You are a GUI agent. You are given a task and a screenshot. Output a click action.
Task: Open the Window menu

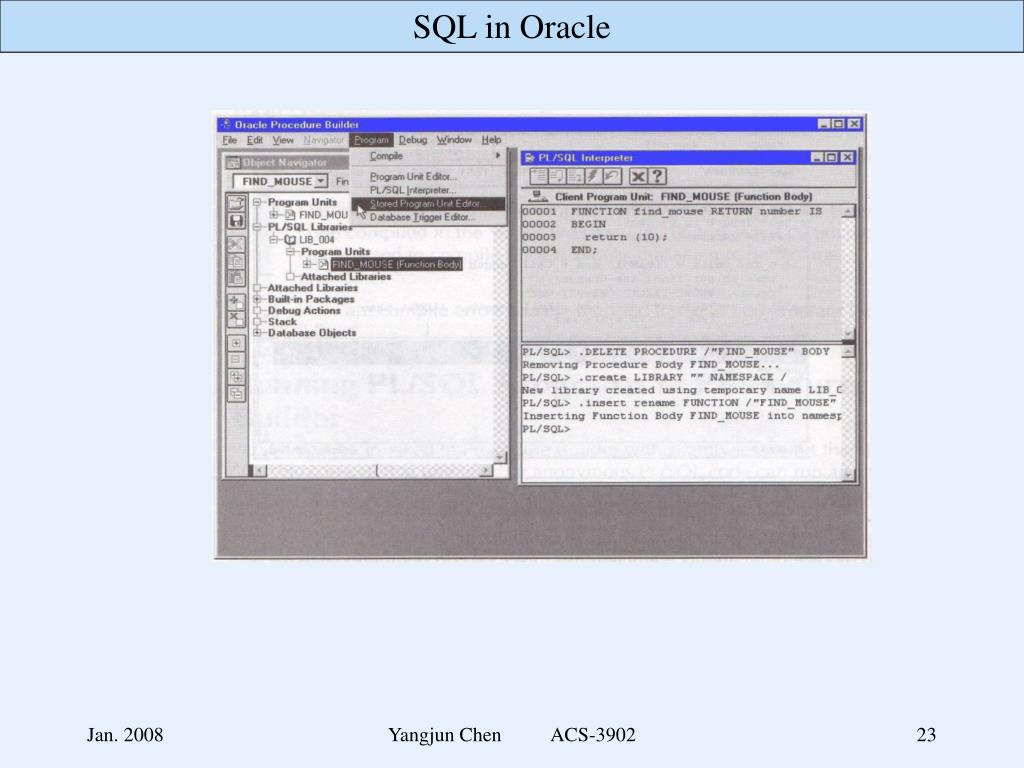[x=454, y=140]
